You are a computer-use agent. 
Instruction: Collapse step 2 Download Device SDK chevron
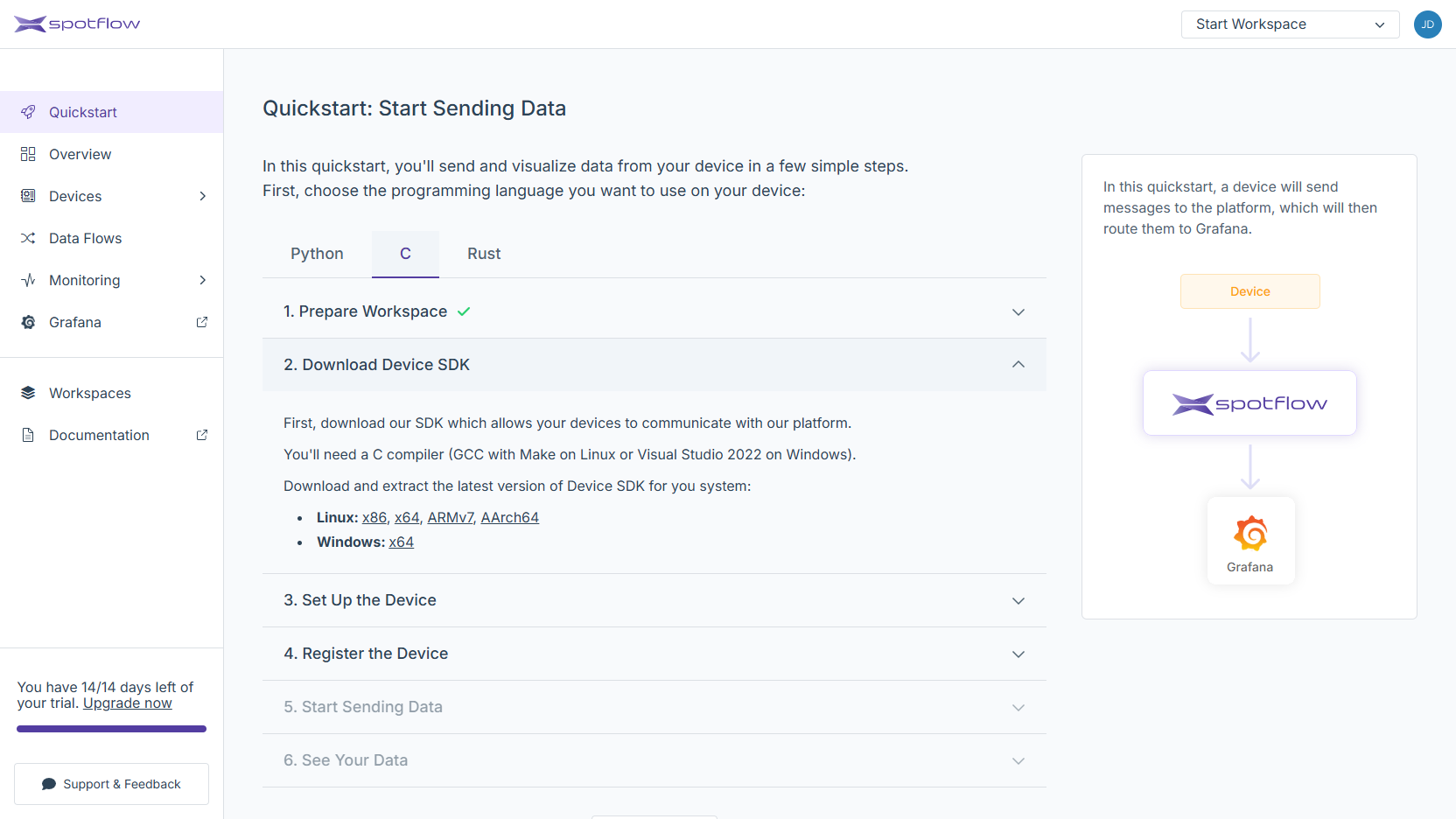point(1018,365)
